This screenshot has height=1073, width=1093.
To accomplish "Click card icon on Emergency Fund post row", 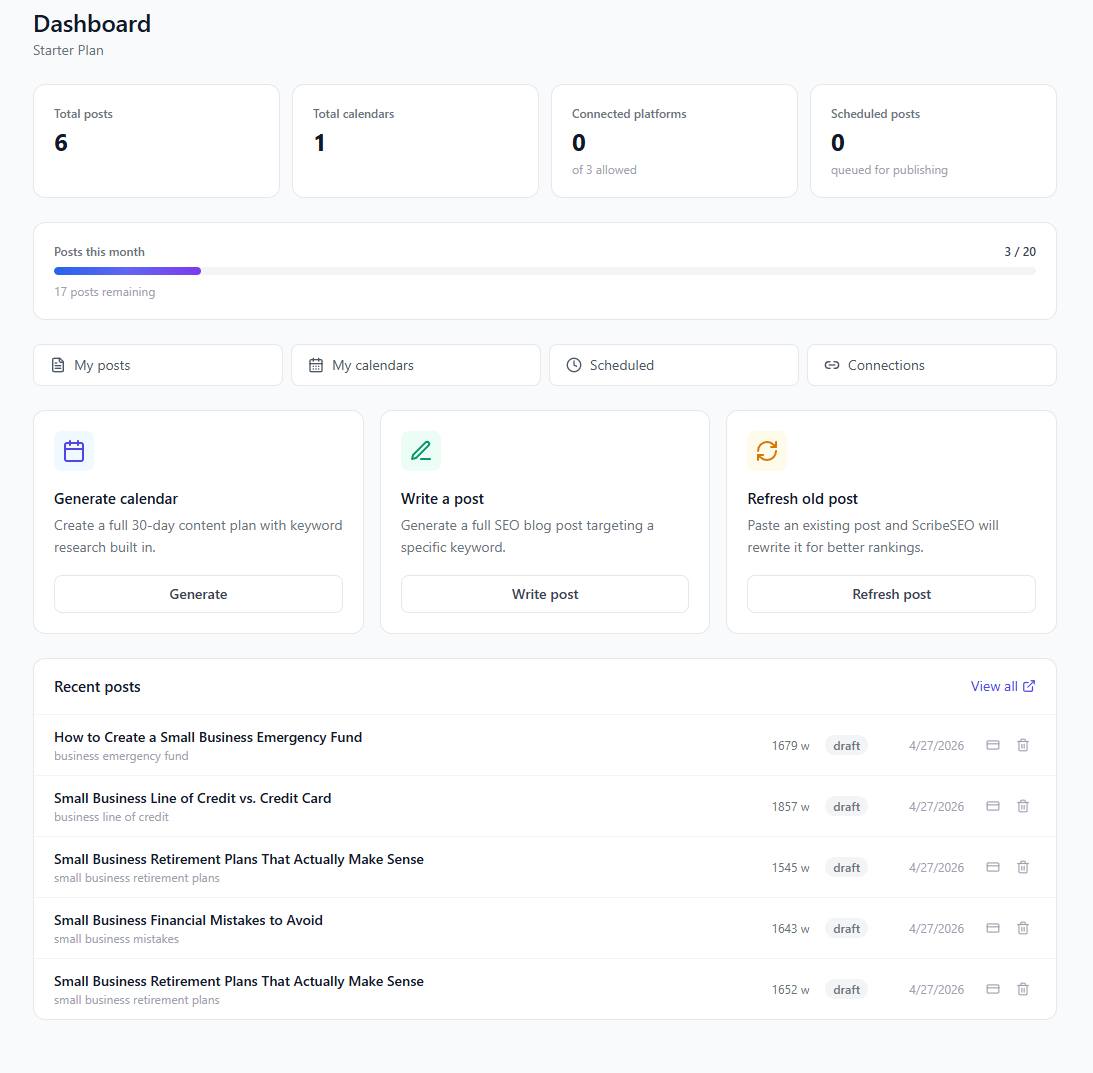I will [x=993, y=745].
